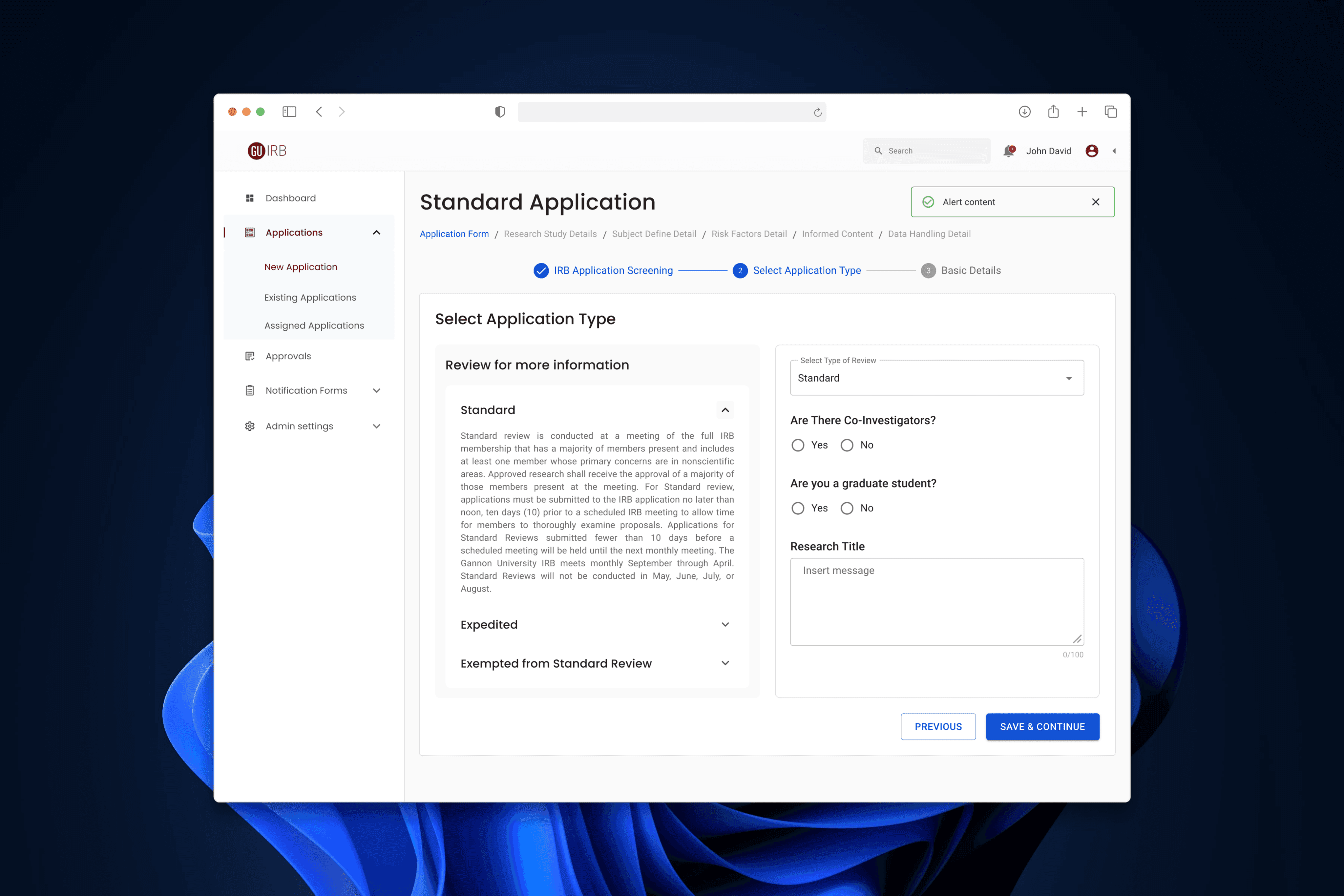This screenshot has height=896, width=1344.
Task: Click the Notification Forms clipboard icon
Action: [250, 390]
